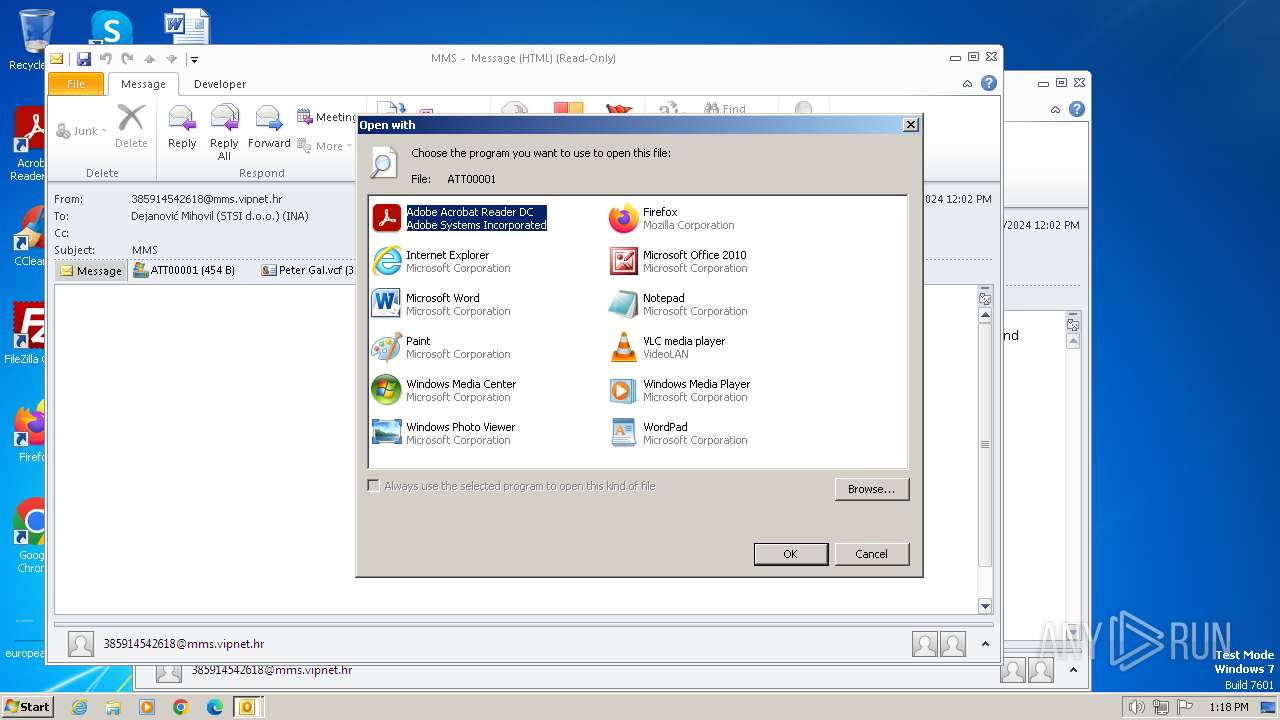
Task: Click the volume icon in system tray
Action: pos(1136,707)
